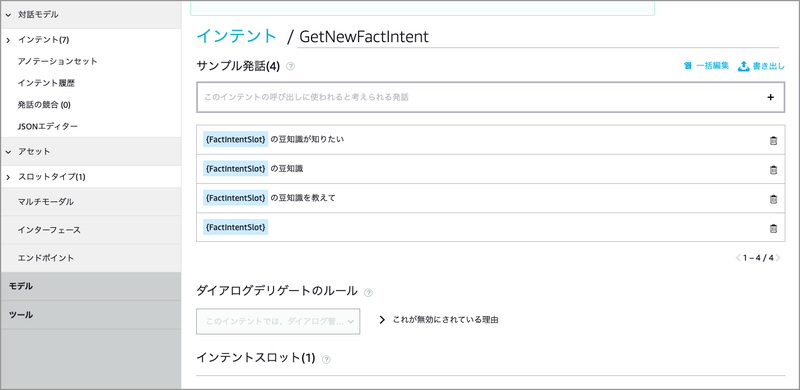Click {FactIntentSlot} tag in 'の豆知識' row
Screen dimensions: 800x390
click(236, 168)
